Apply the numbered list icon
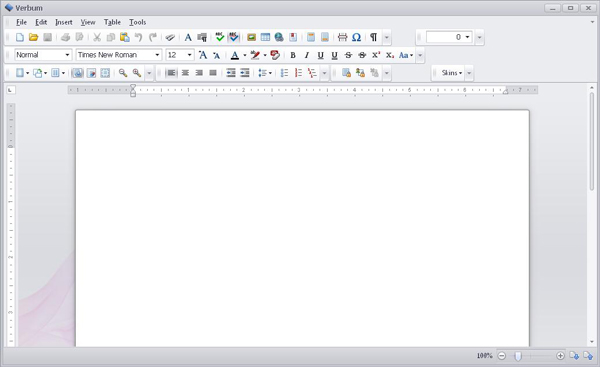Viewport: 600px width, 367px height. tap(298, 73)
